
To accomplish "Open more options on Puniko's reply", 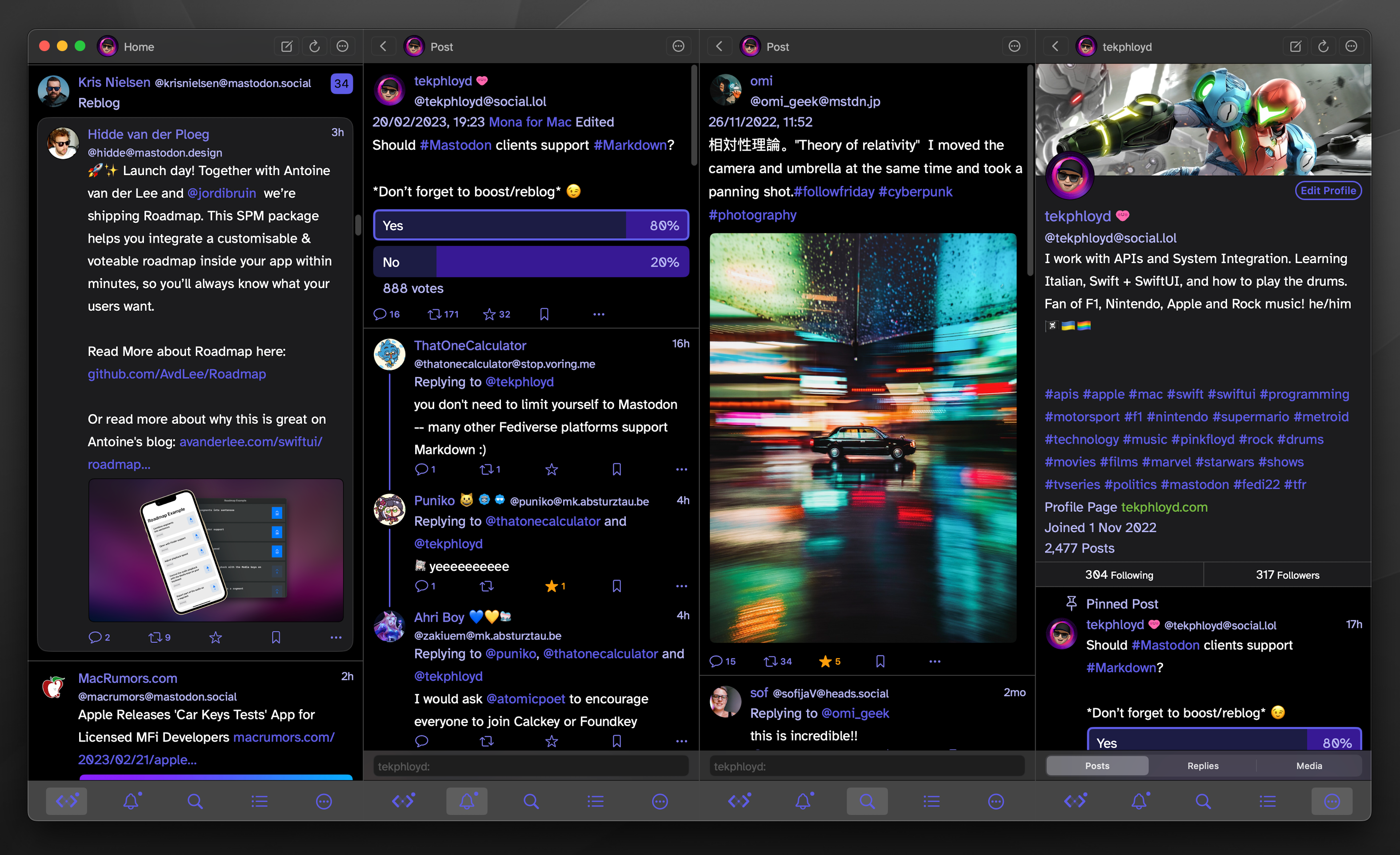I will [681, 586].
